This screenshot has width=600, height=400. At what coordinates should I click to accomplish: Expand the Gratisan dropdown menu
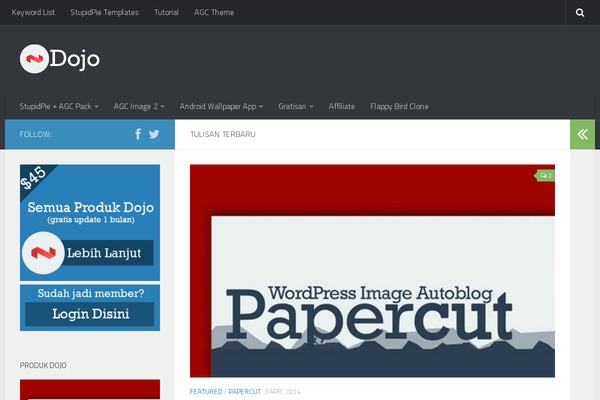click(296, 106)
